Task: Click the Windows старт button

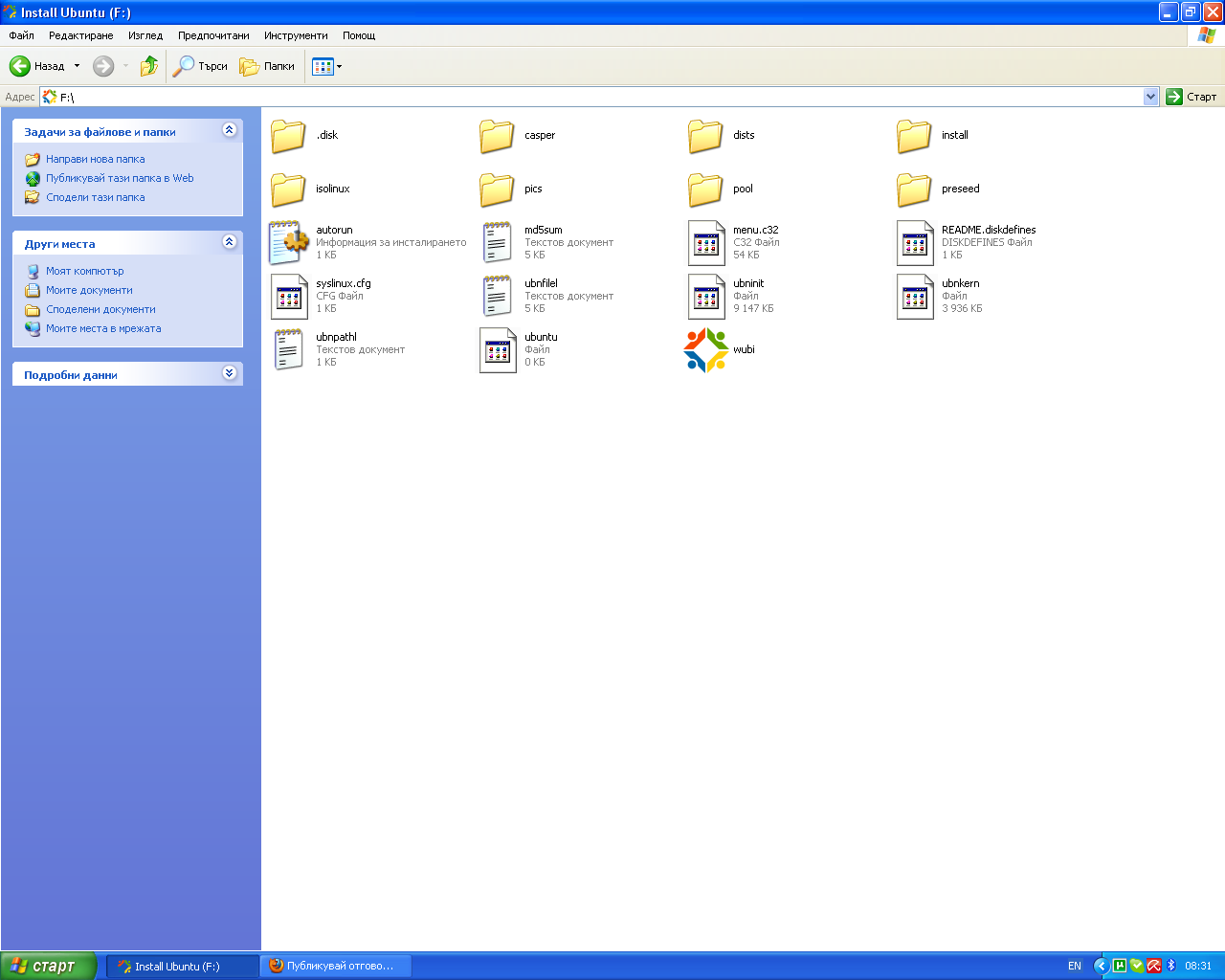Action: (x=48, y=966)
